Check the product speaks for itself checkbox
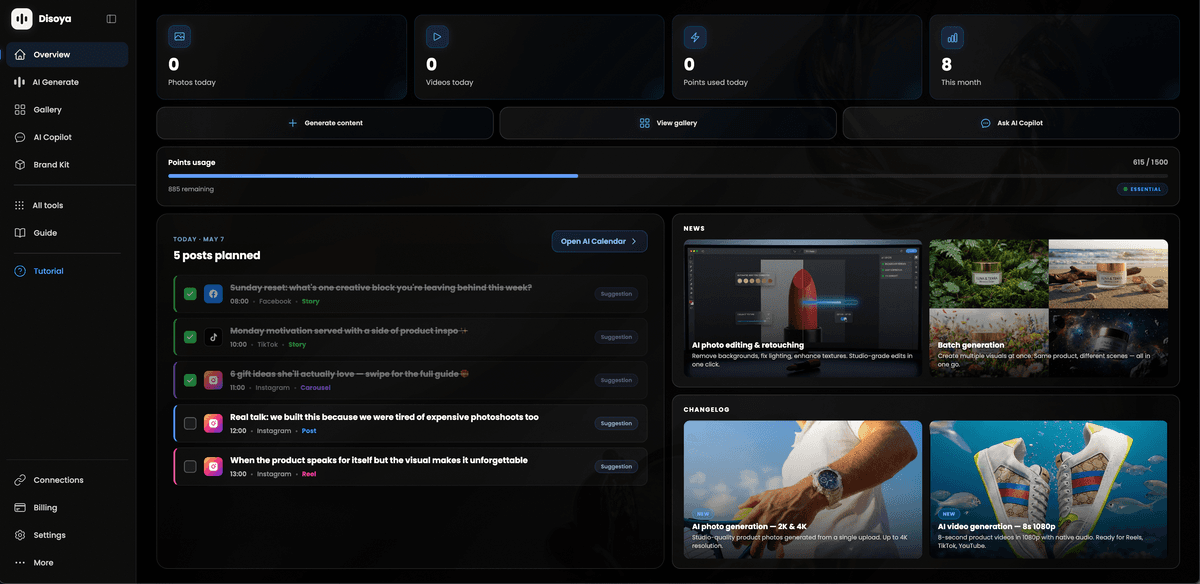Viewport: 1200px width, 584px height. tap(190, 466)
